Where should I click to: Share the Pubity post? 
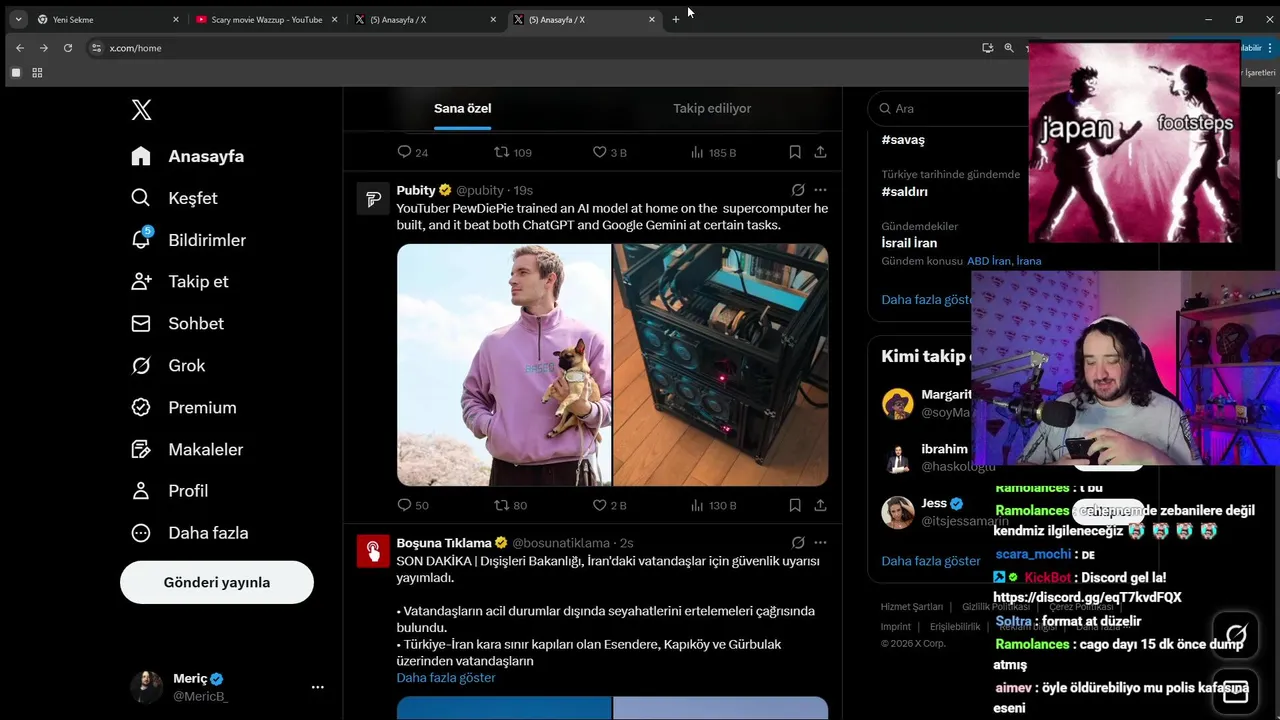(x=820, y=505)
